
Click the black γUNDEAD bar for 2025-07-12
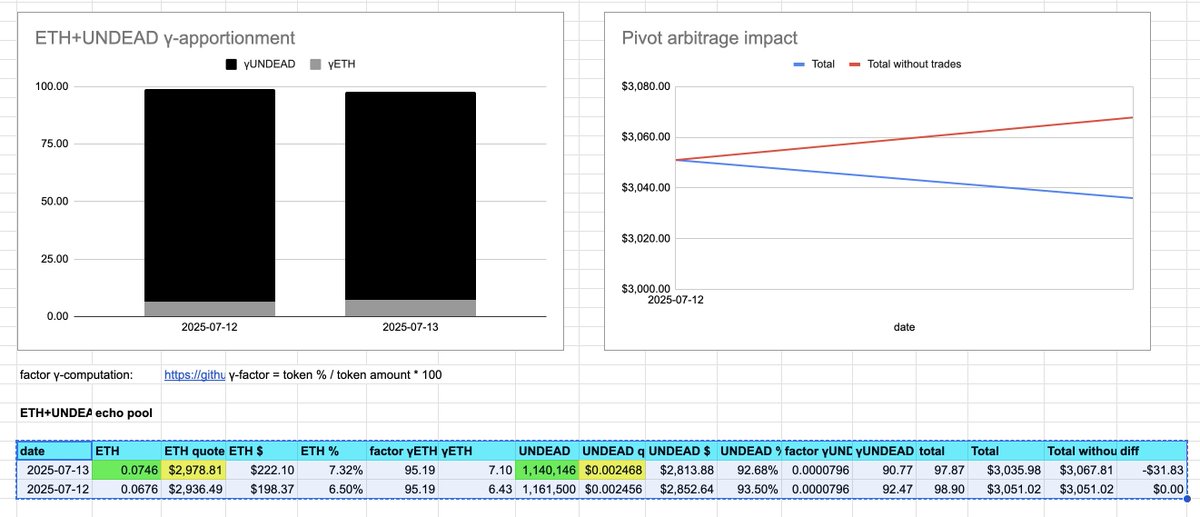click(209, 195)
